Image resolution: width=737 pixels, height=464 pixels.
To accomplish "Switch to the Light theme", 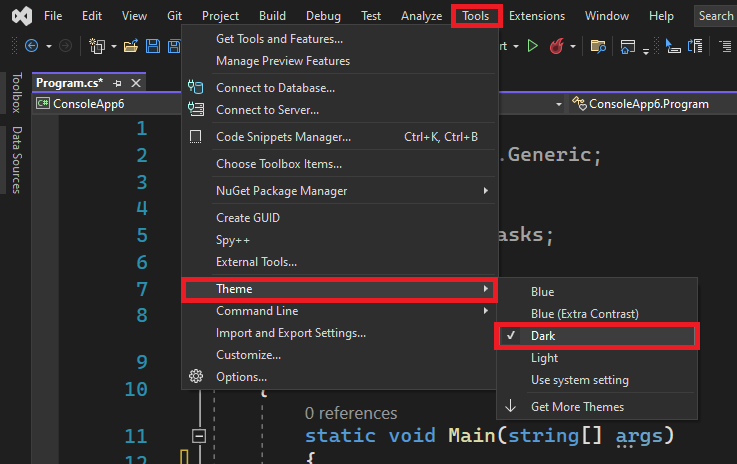I will pos(597,358).
